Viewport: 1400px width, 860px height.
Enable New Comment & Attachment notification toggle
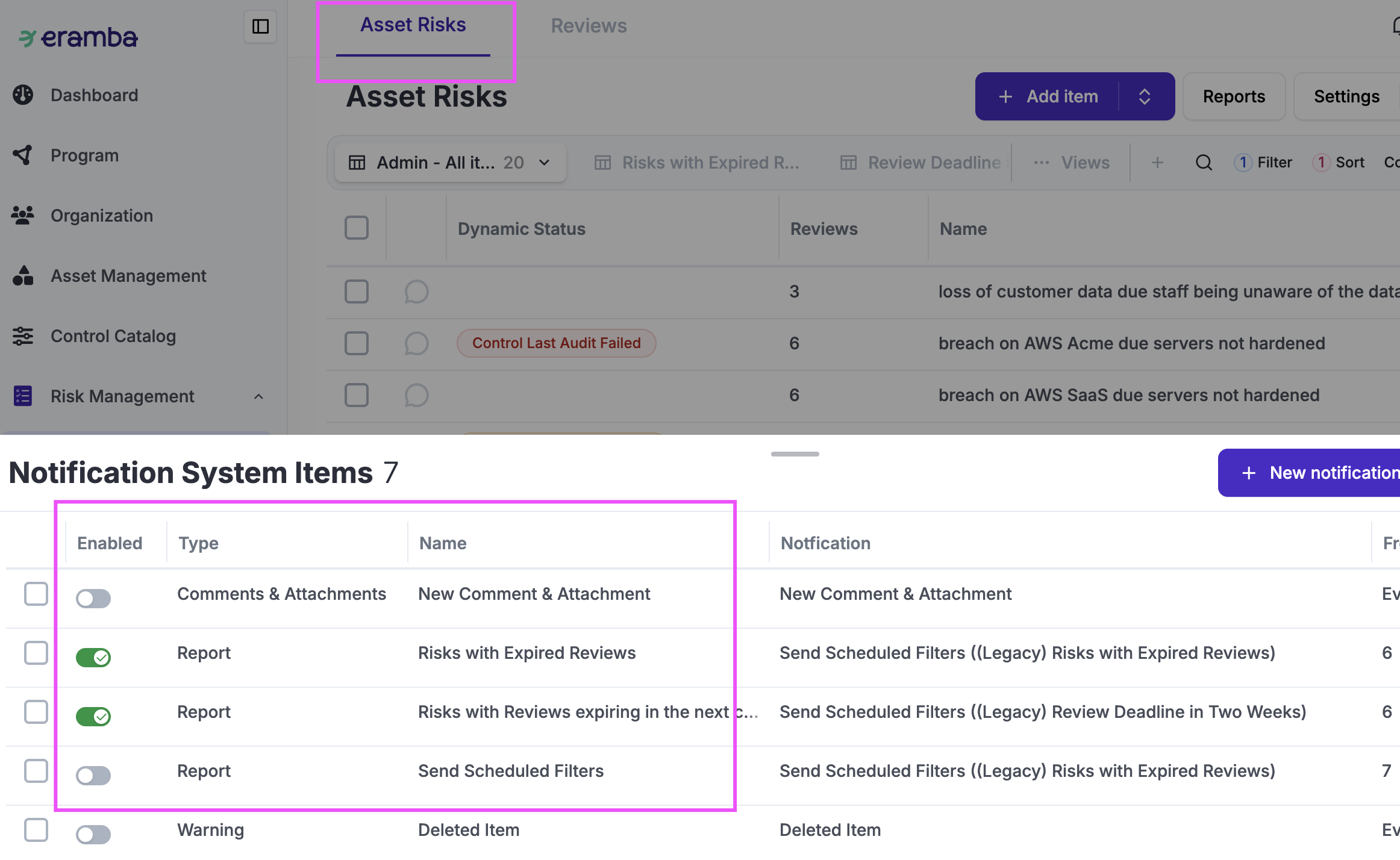[93, 598]
